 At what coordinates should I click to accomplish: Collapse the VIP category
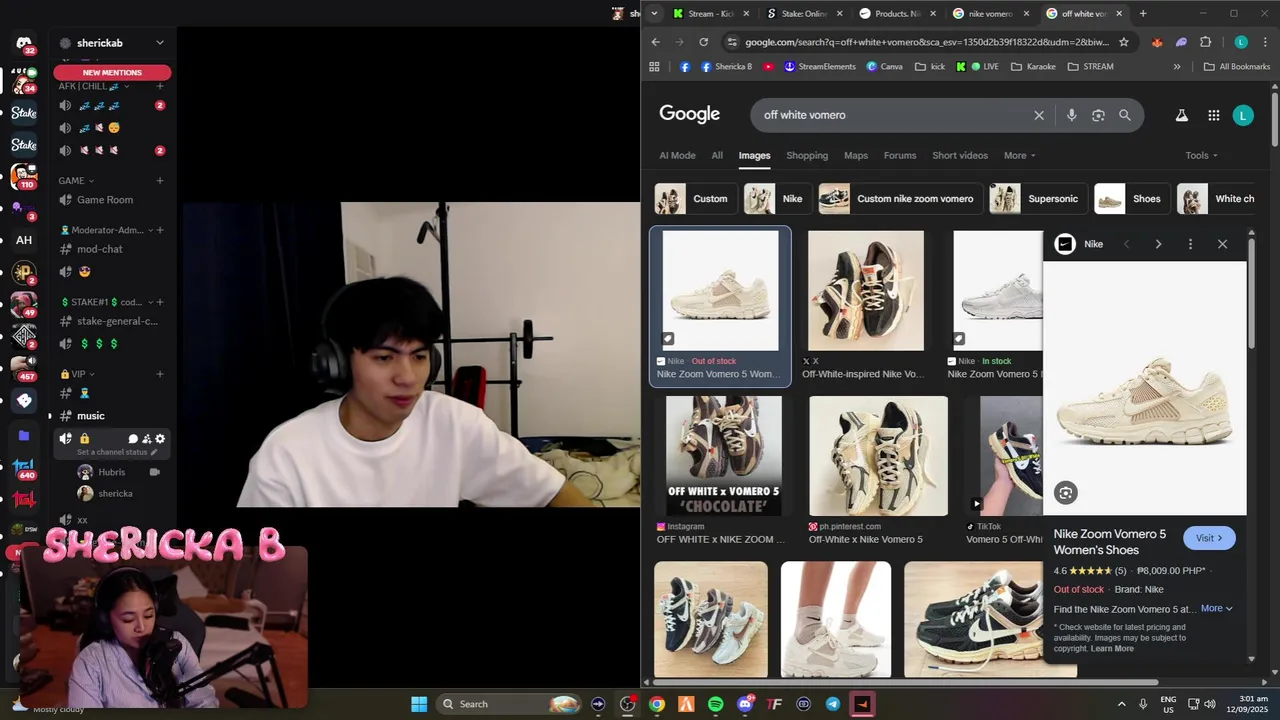click(x=76, y=374)
